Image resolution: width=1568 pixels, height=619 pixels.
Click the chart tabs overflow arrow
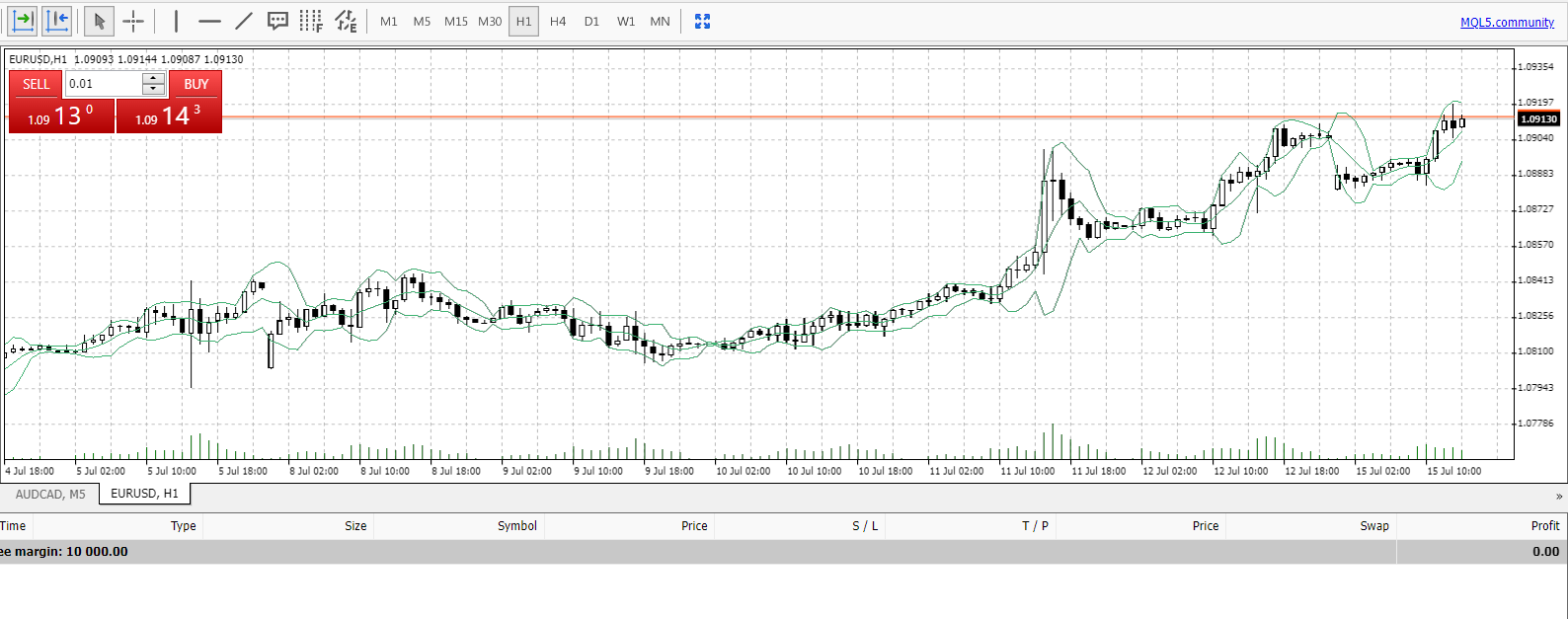pyautogui.click(x=1559, y=496)
